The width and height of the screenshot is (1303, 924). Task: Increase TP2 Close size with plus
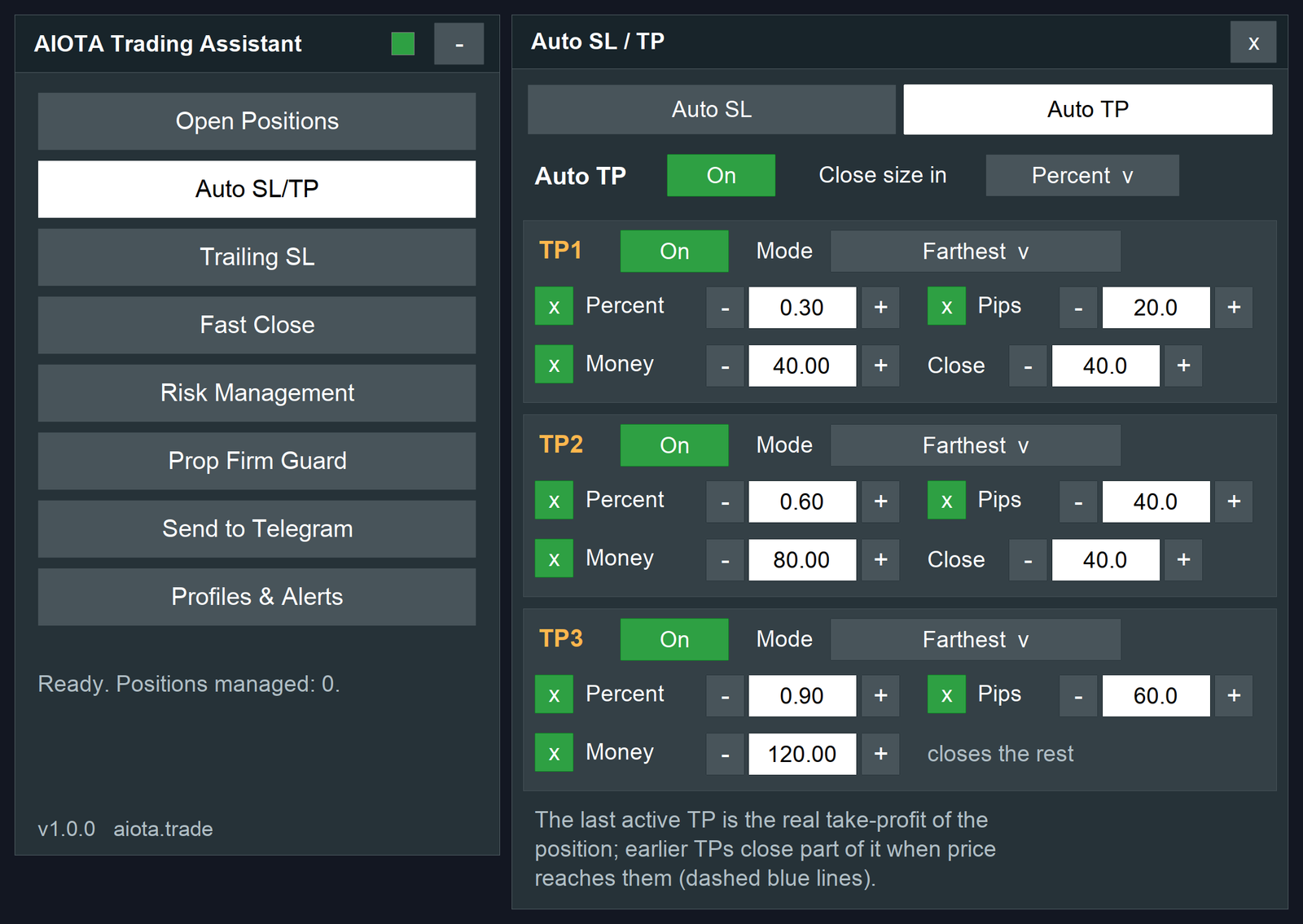pyautogui.click(x=1183, y=560)
